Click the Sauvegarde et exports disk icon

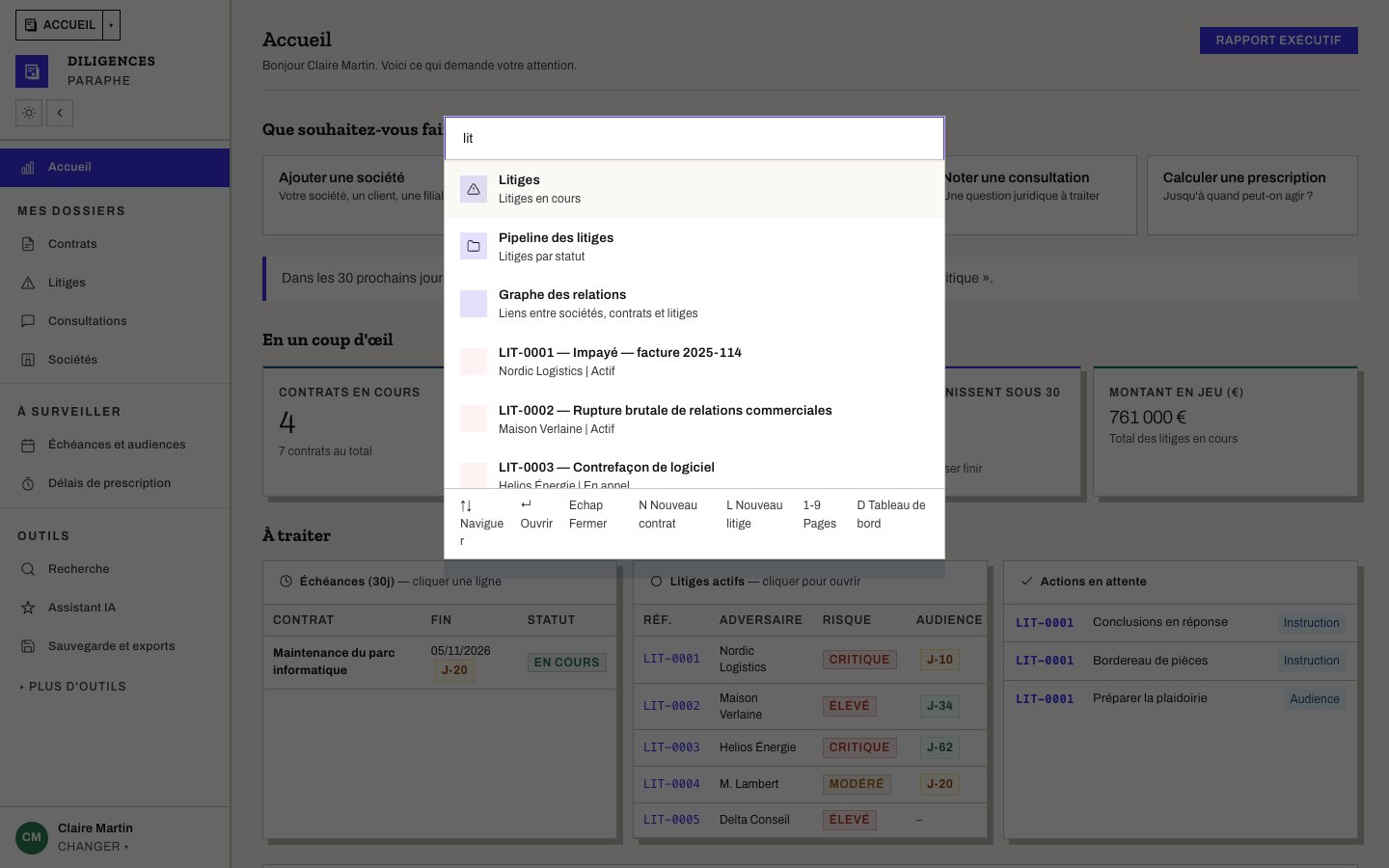(x=28, y=646)
